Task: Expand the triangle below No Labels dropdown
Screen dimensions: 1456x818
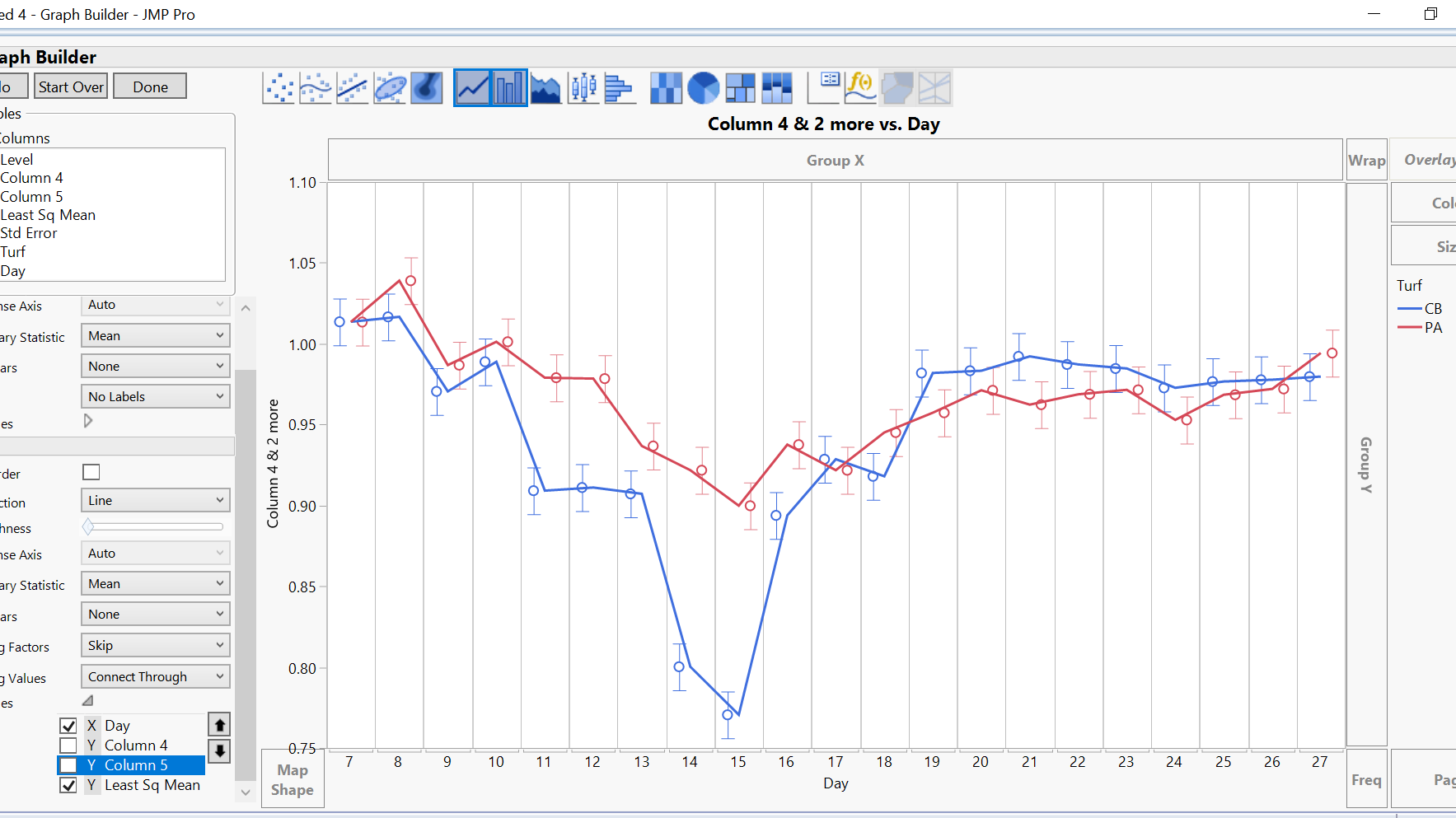Action: [x=88, y=421]
